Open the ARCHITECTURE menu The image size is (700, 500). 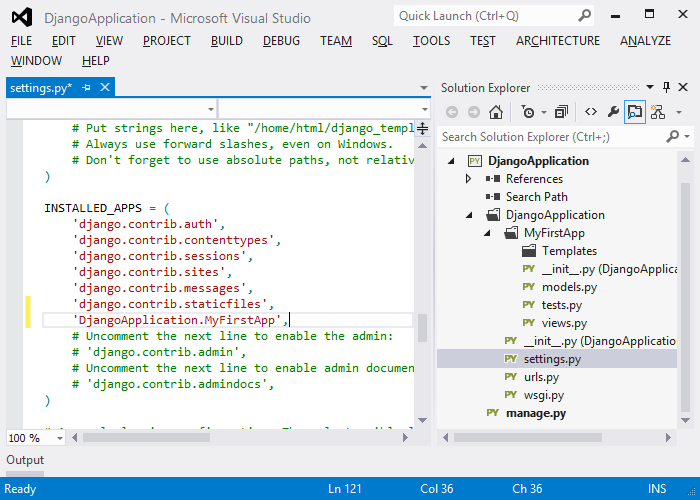point(557,41)
